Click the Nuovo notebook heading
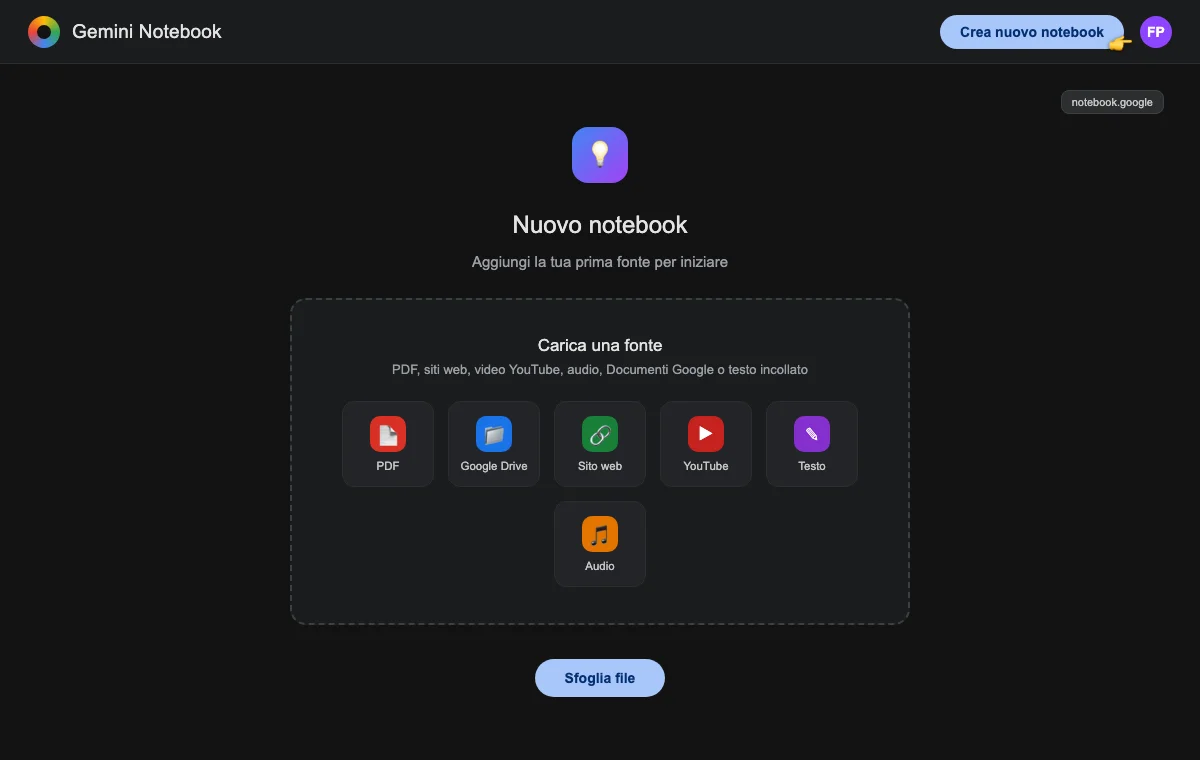 pos(600,224)
